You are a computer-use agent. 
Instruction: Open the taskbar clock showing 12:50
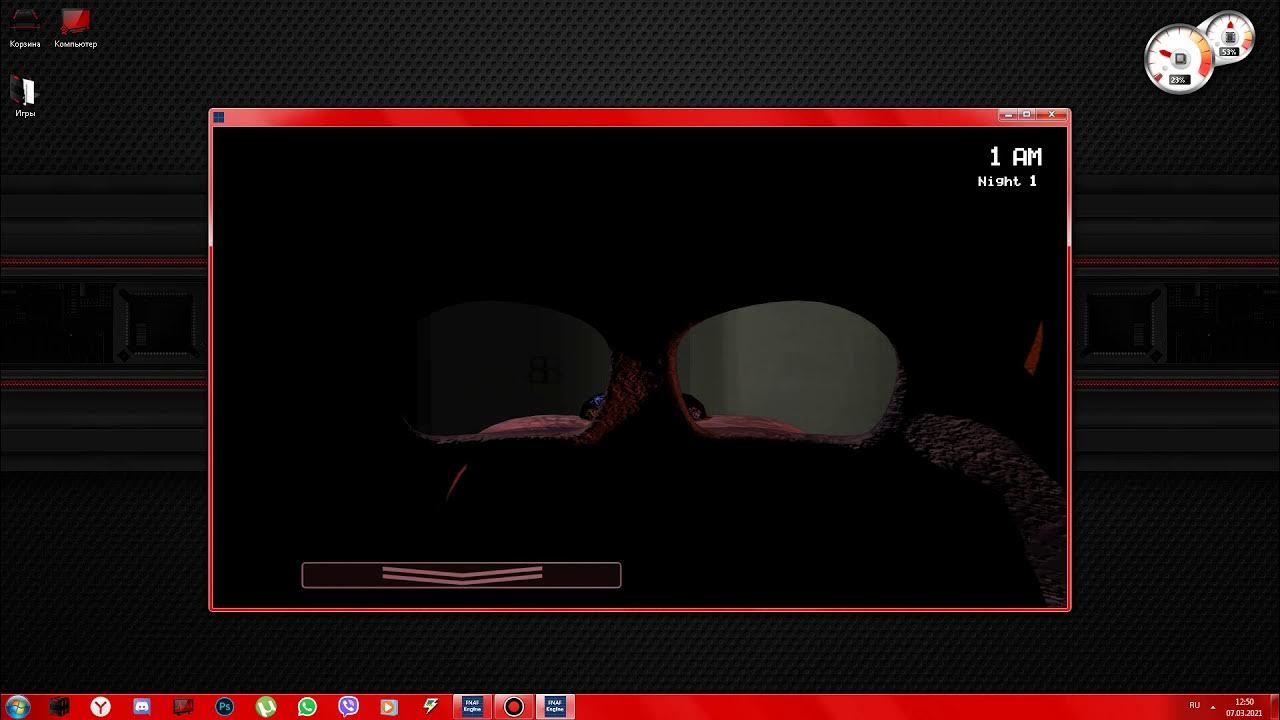click(x=1245, y=707)
